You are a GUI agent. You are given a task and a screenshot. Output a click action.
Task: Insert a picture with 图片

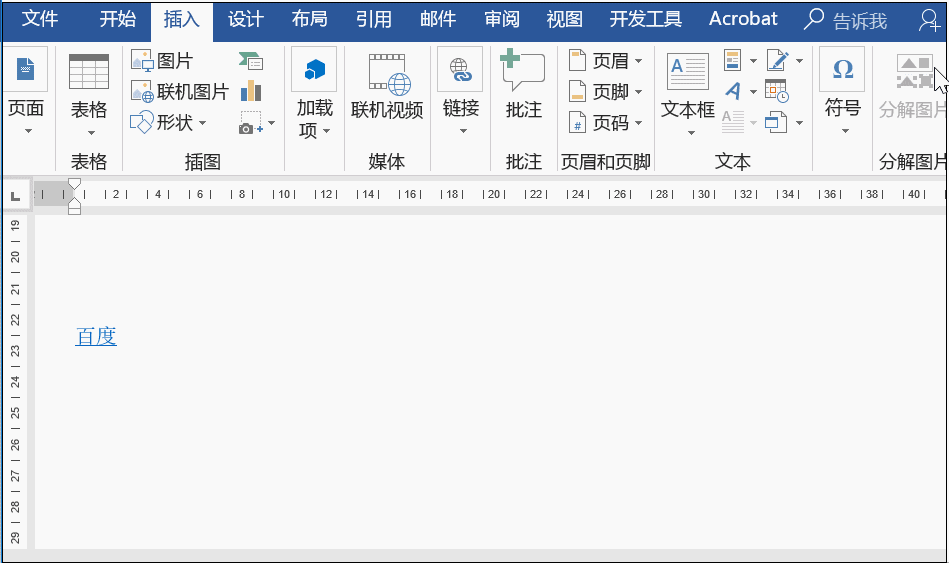(x=162, y=61)
